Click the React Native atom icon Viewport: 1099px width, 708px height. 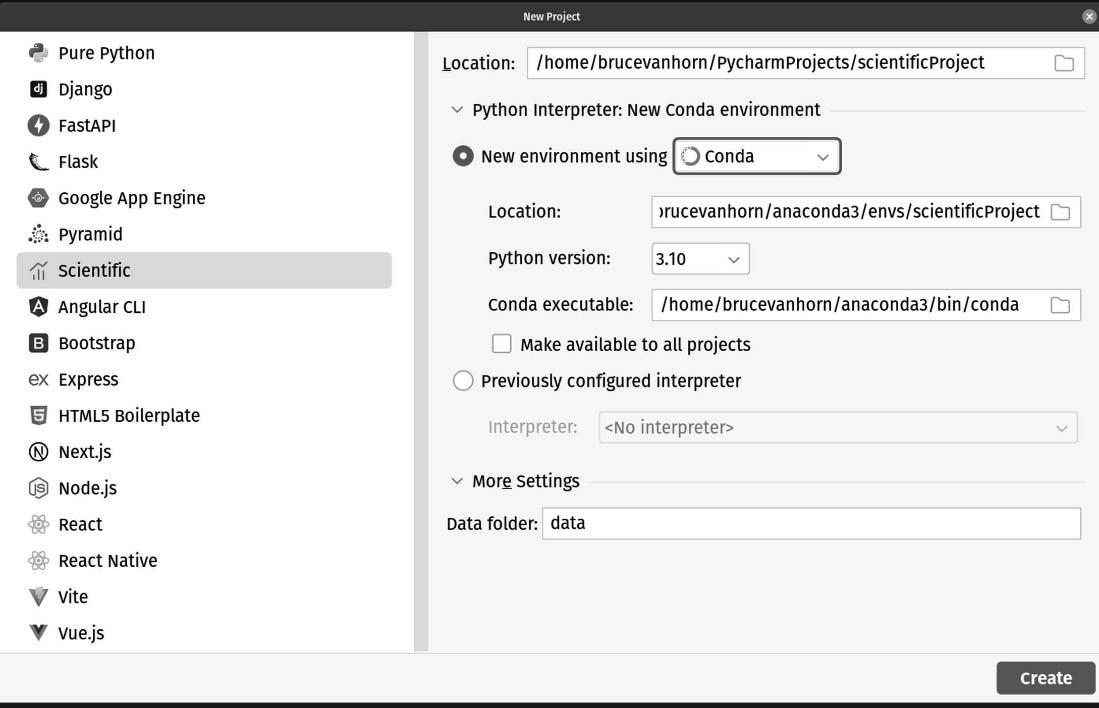tap(39, 561)
